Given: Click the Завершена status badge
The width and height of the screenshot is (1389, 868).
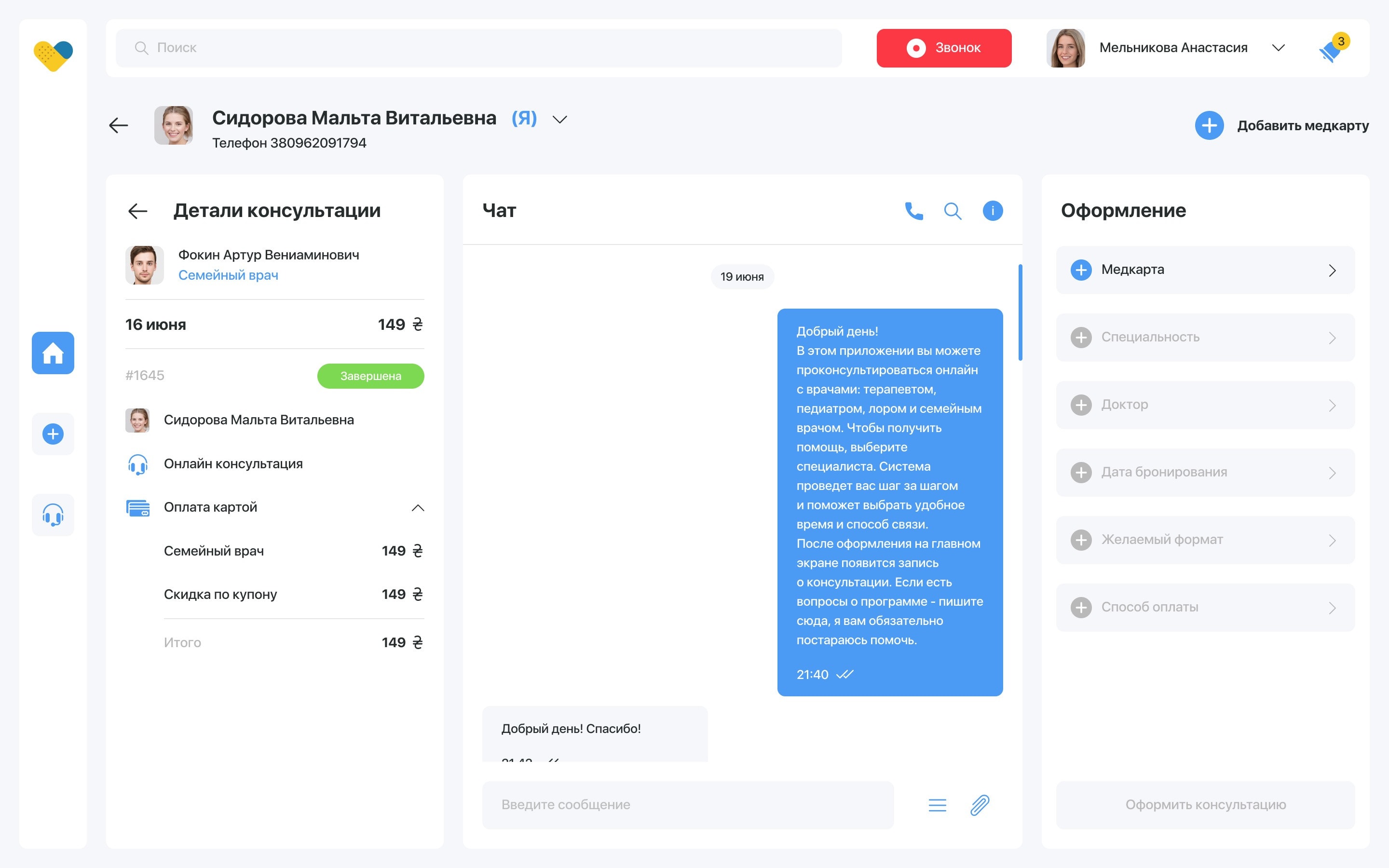Looking at the screenshot, I should [371, 376].
